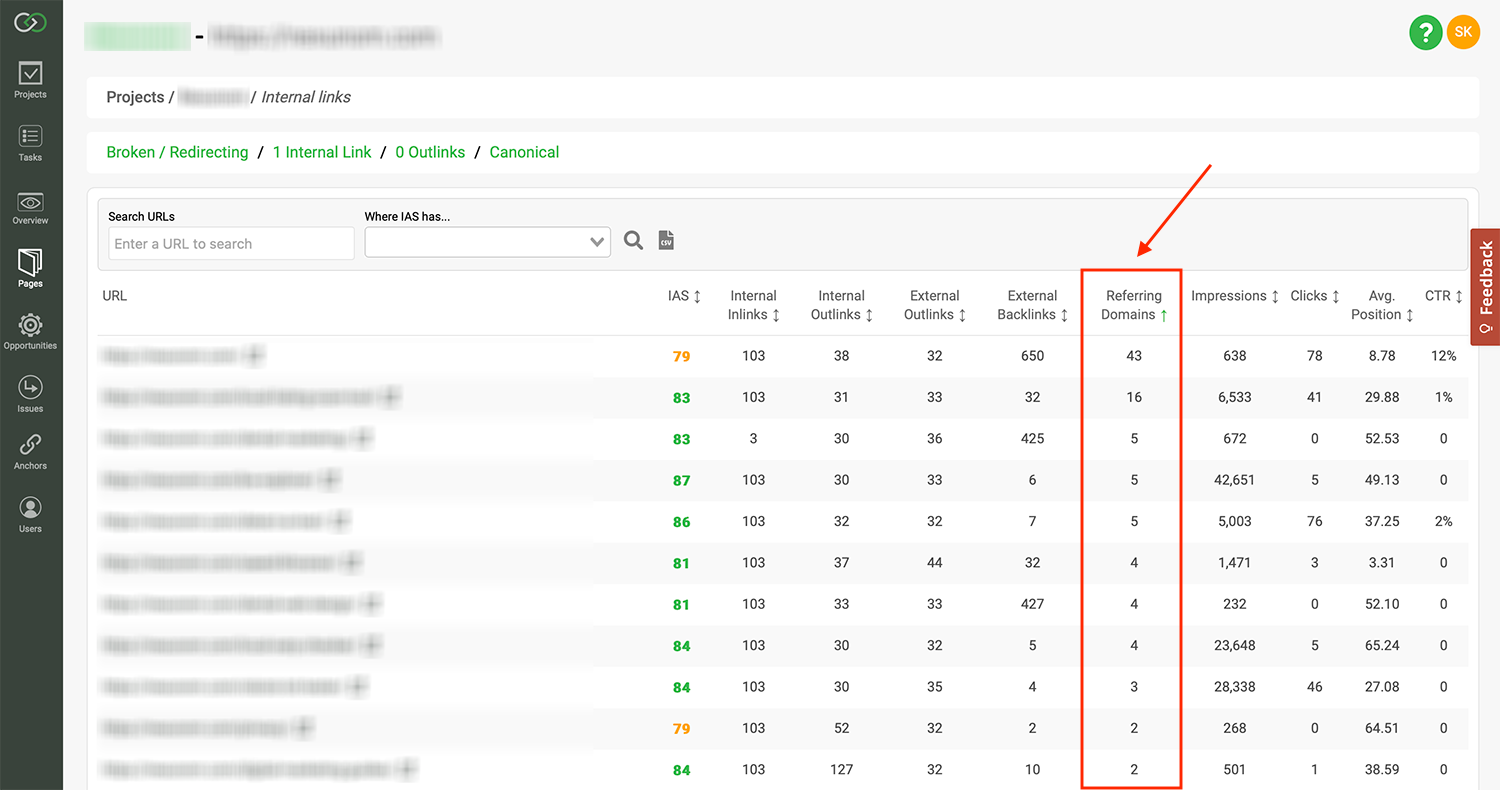Open Projects in the sidebar
The image size is (1500, 790).
click(x=30, y=80)
